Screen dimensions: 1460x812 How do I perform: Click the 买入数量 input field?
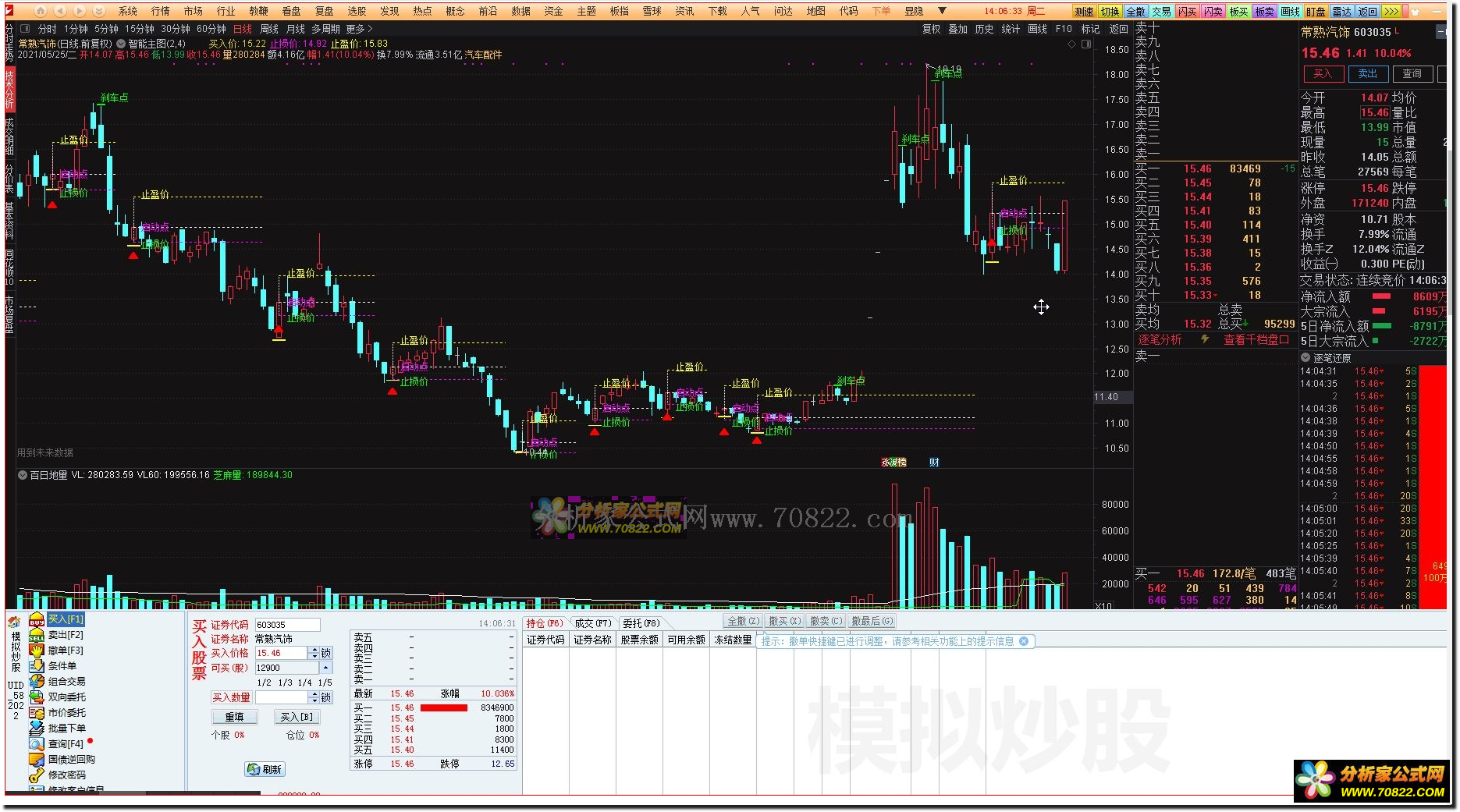(x=282, y=697)
